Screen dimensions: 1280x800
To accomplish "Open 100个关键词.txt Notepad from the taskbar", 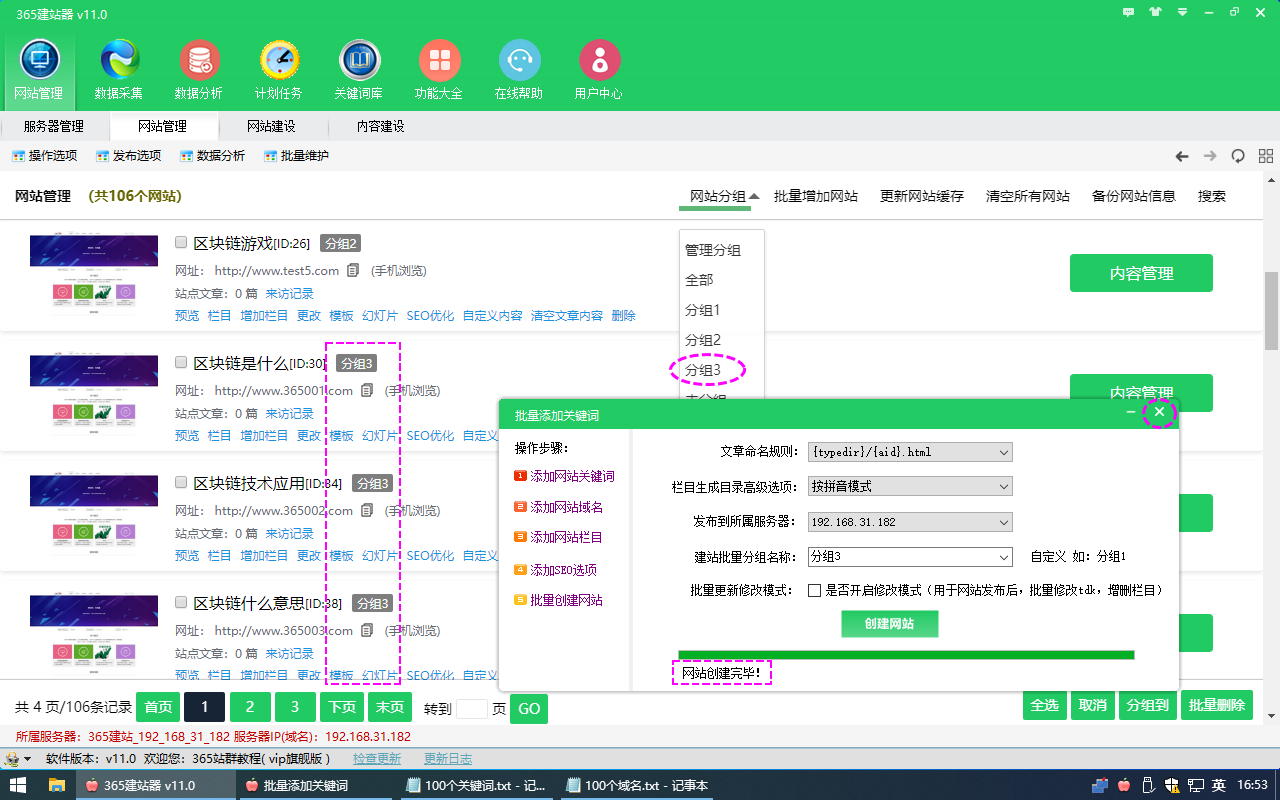I will tap(476, 785).
